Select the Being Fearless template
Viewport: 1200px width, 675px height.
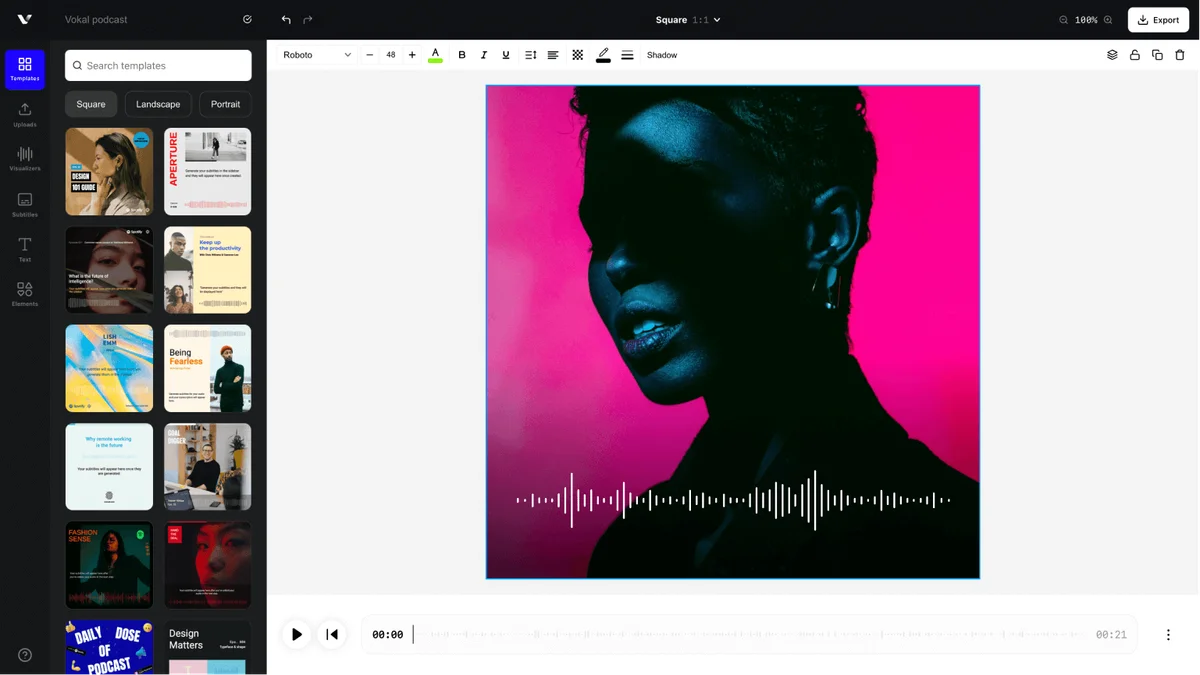208,368
